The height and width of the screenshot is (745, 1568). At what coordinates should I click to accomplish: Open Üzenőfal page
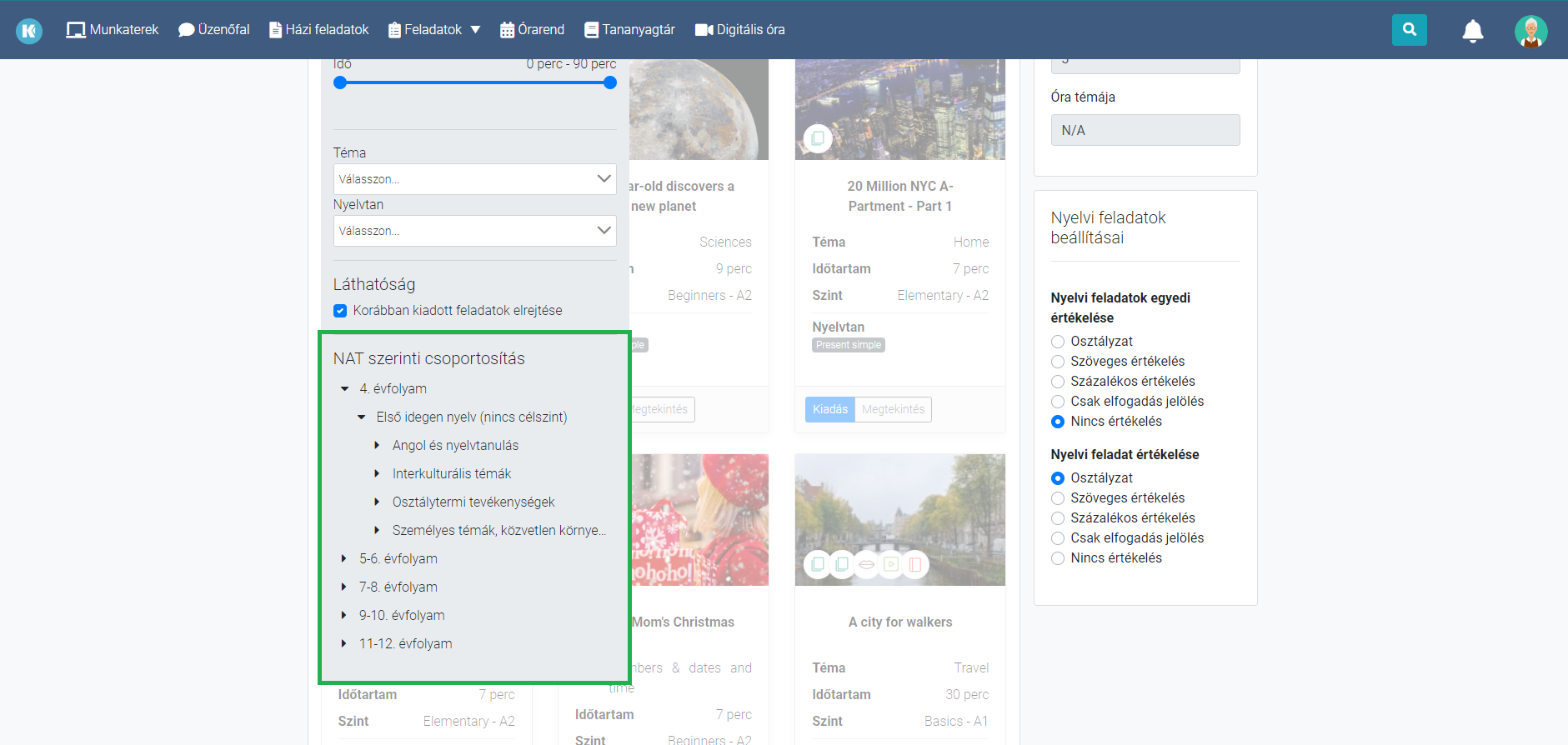pos(214,30)
